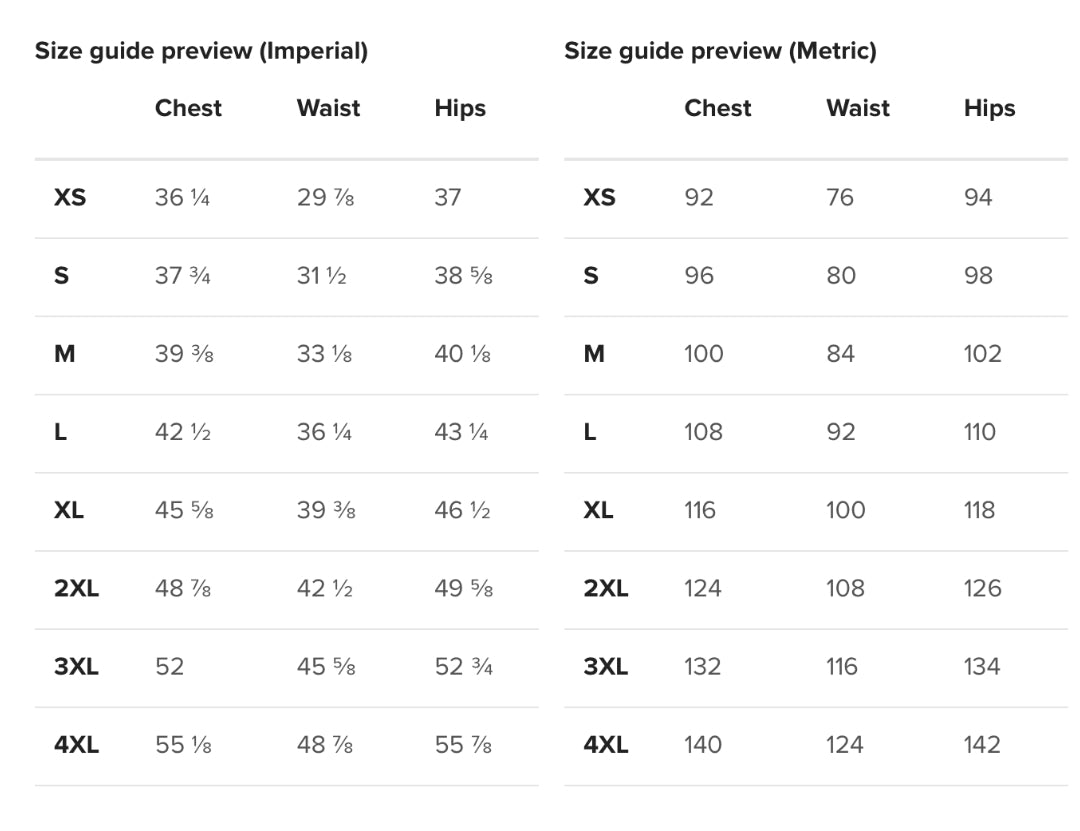Click the Imperial size guide preview heading
1080x831 pixels.
tap(201, 51)
